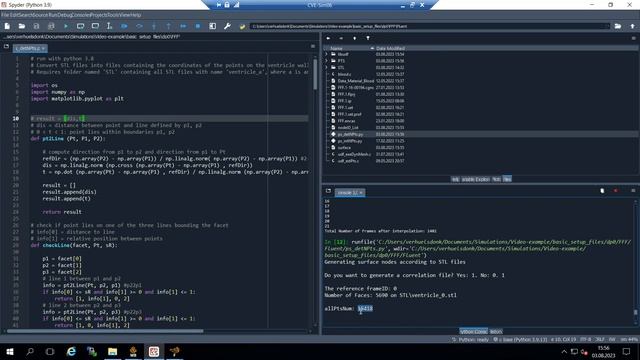Remove all variables icon in console

[602, 191]
